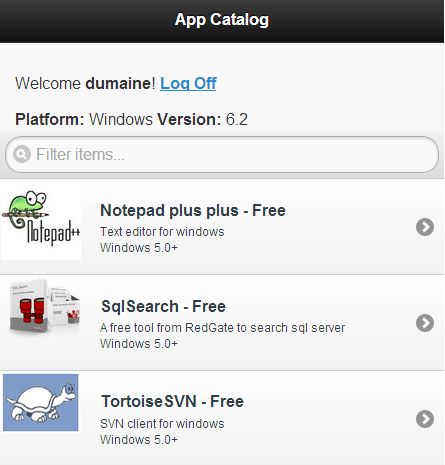Click the App Catalog header title
The image size is (445, 465).
222,20
